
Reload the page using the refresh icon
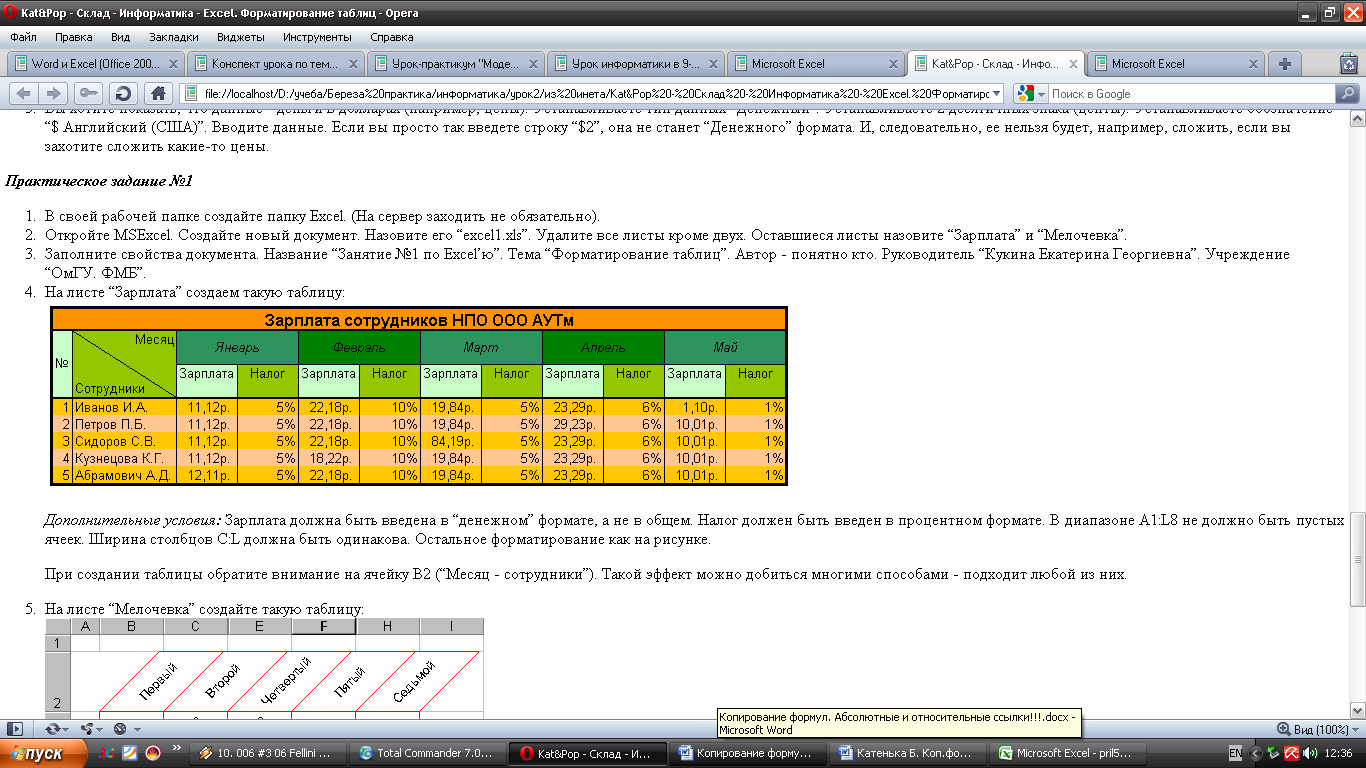[125, 94]
